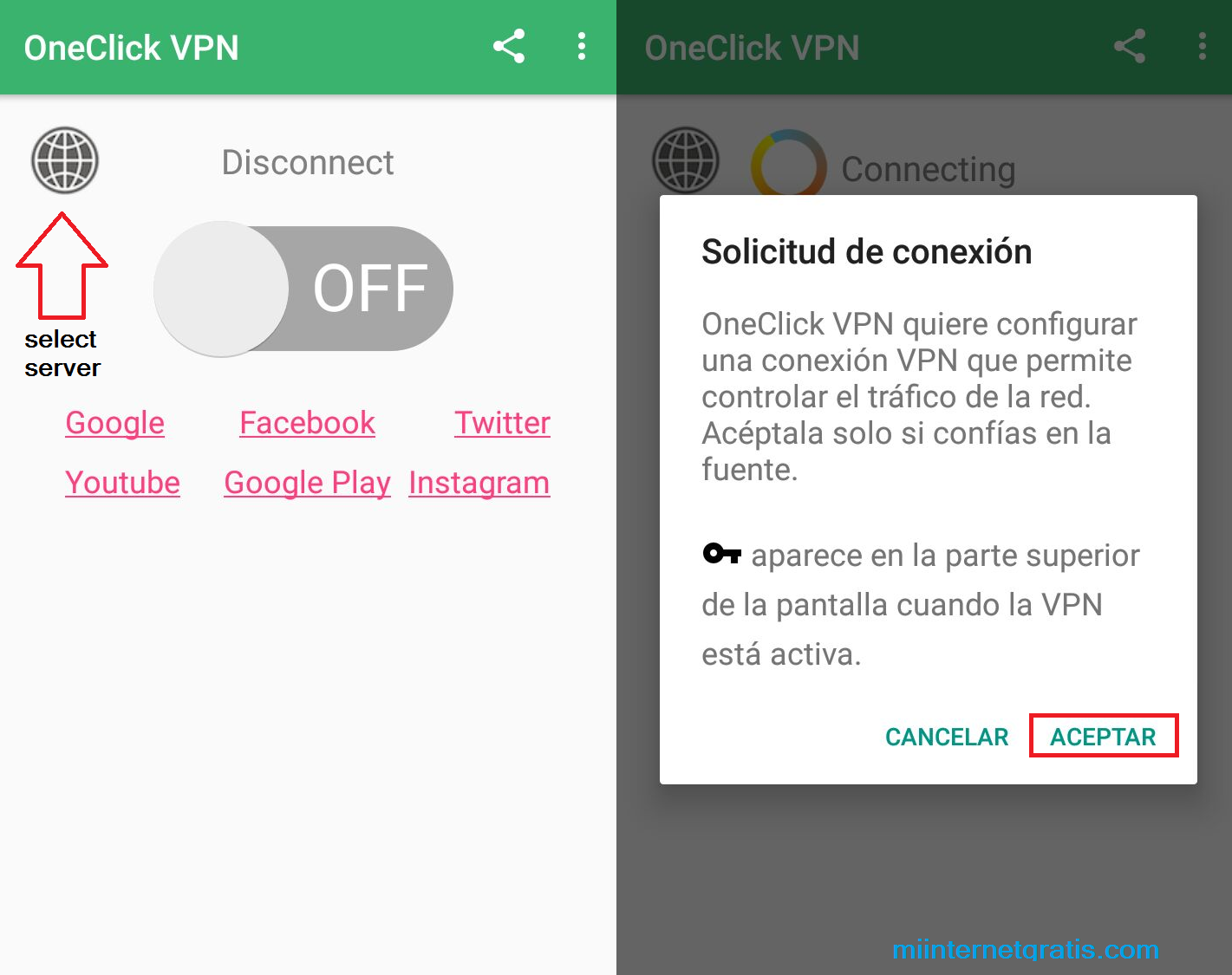This screenshot has width=1232, height=975.
Task: Open the Instagram link
Action: click(479, 483)
